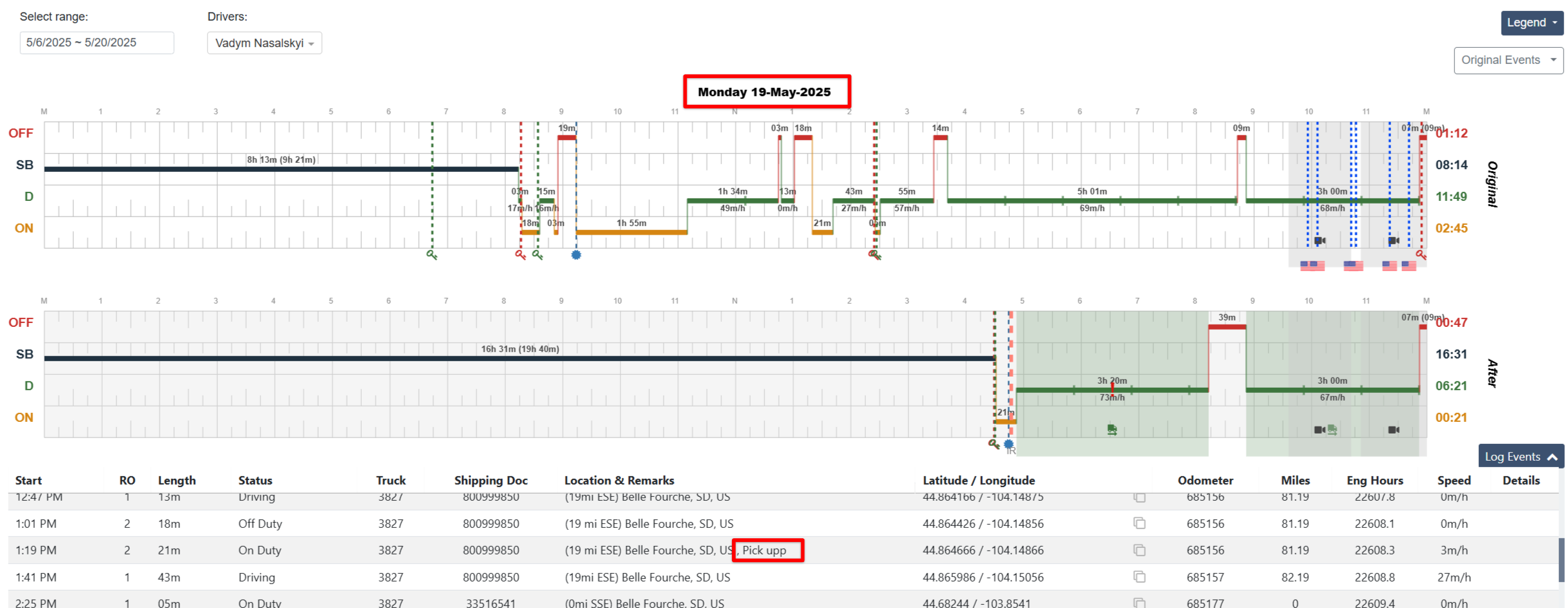Select the 1h 34m driving segment on Original chart
Image resolution: width=1568 pixels, height=608 pixels.
tap(733, 201)
